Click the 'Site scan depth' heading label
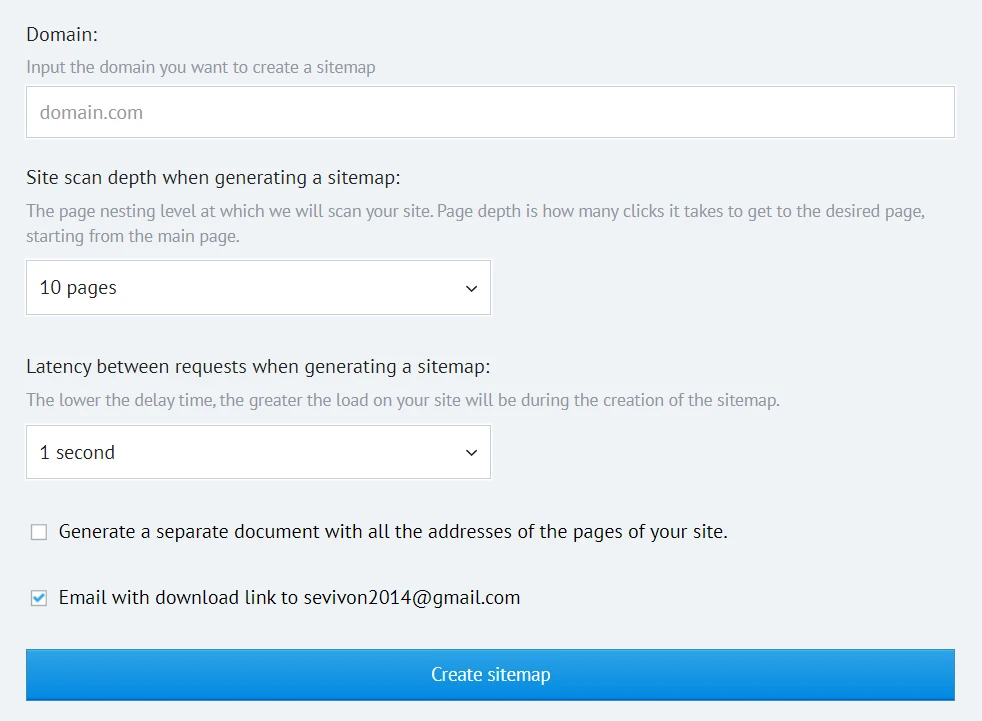Screen dimensions: 982x721 [x=213, y=177]
